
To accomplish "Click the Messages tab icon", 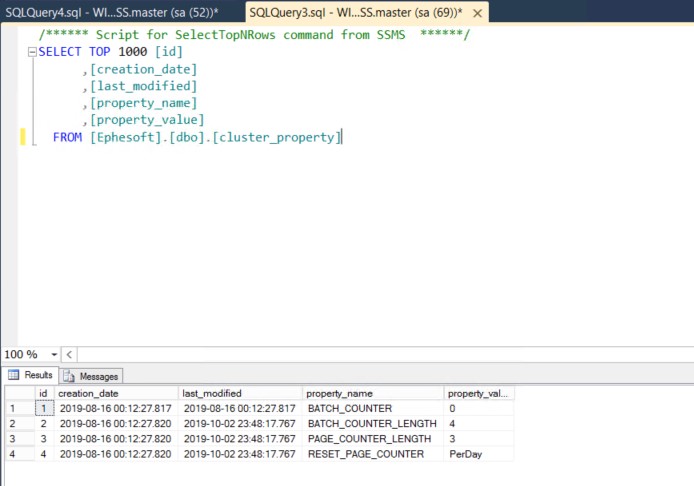I will 69,376.
